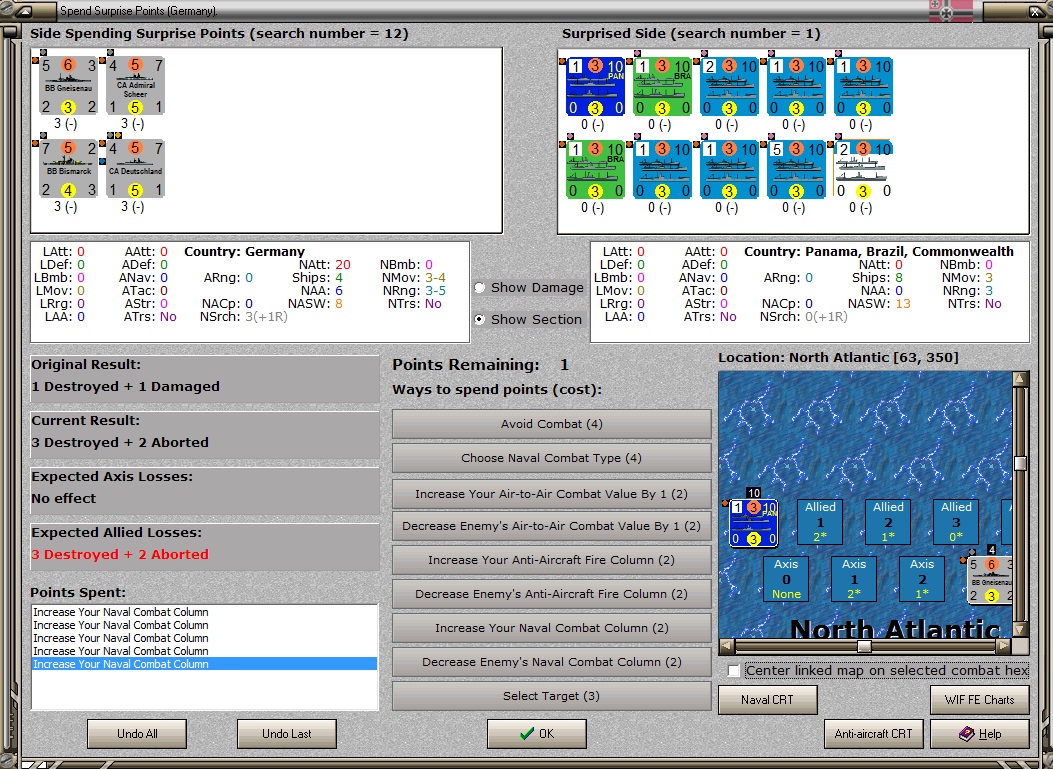
Task: Click the red '3 Destroyed + 2 Aborted' Expected Allied Losses text
Action: pyautogui.click(x=120, y=555)
